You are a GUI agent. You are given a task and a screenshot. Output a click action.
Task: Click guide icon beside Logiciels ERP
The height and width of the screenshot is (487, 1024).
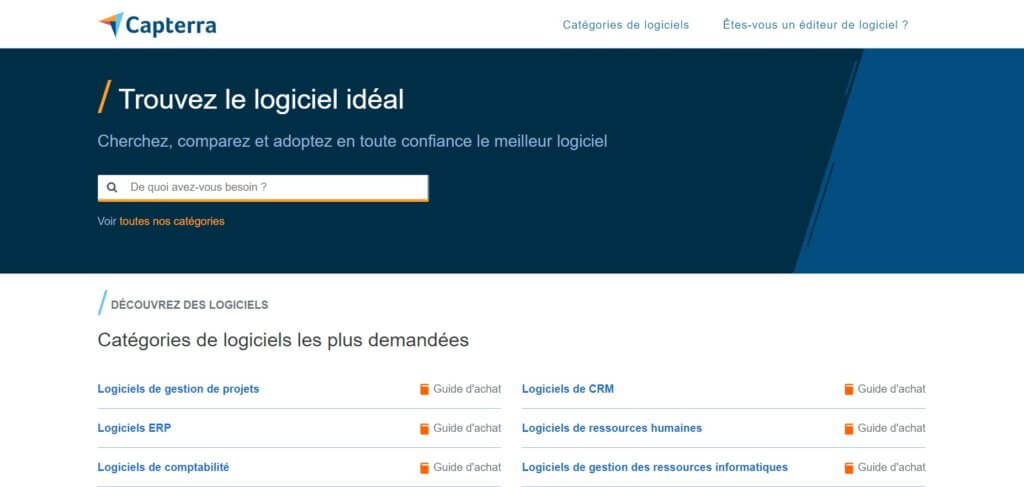424,428
